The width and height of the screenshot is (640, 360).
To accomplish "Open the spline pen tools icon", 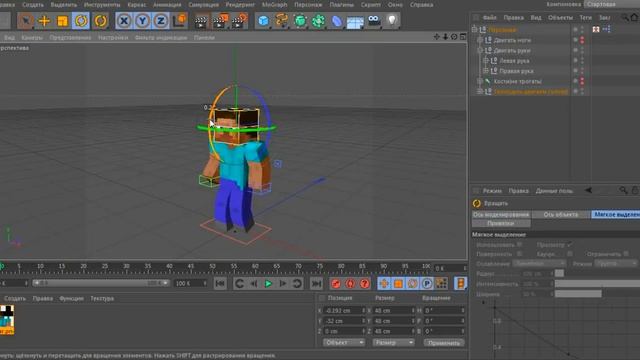I will tap(282, 21).
